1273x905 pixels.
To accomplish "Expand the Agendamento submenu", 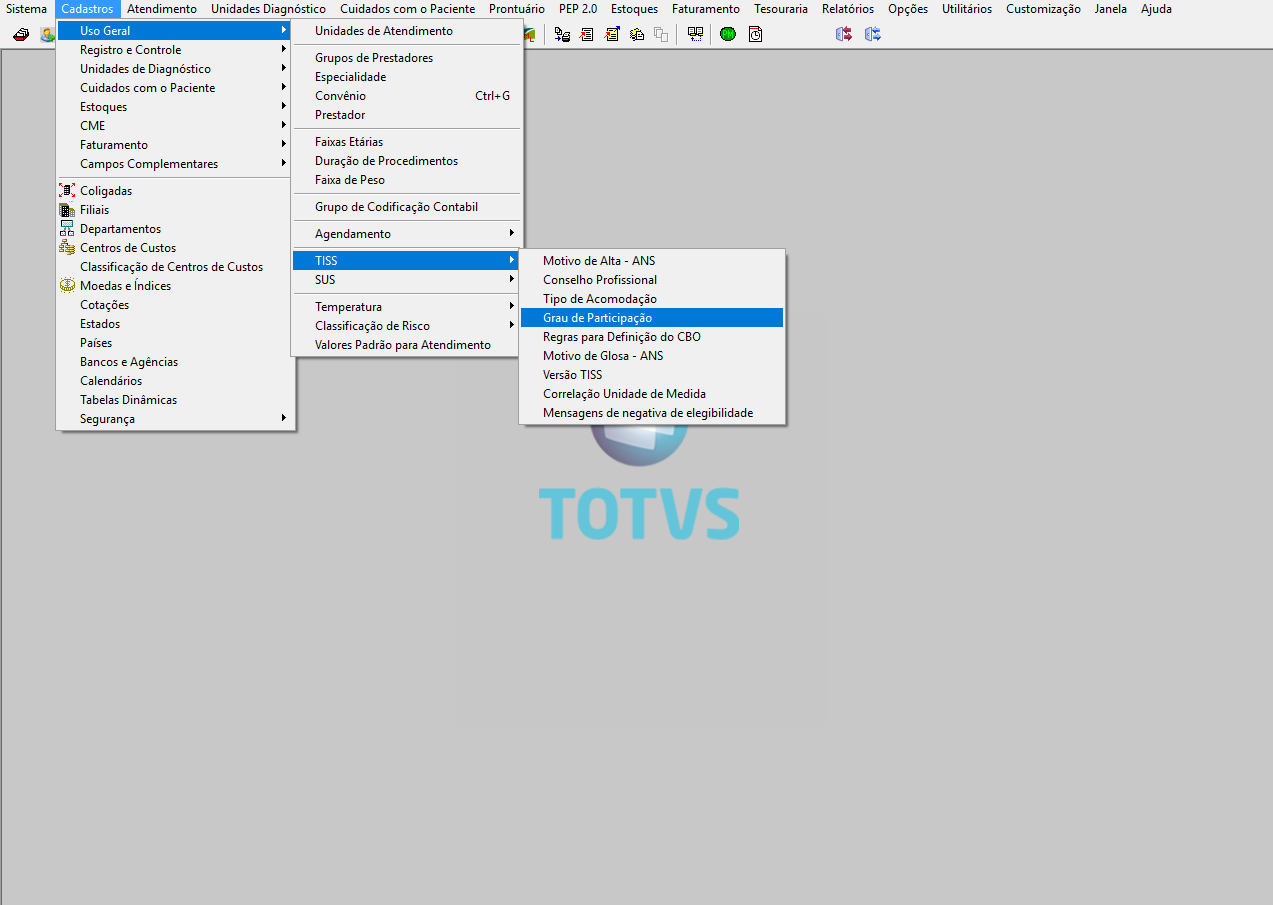I will click(x=406, y=234).
